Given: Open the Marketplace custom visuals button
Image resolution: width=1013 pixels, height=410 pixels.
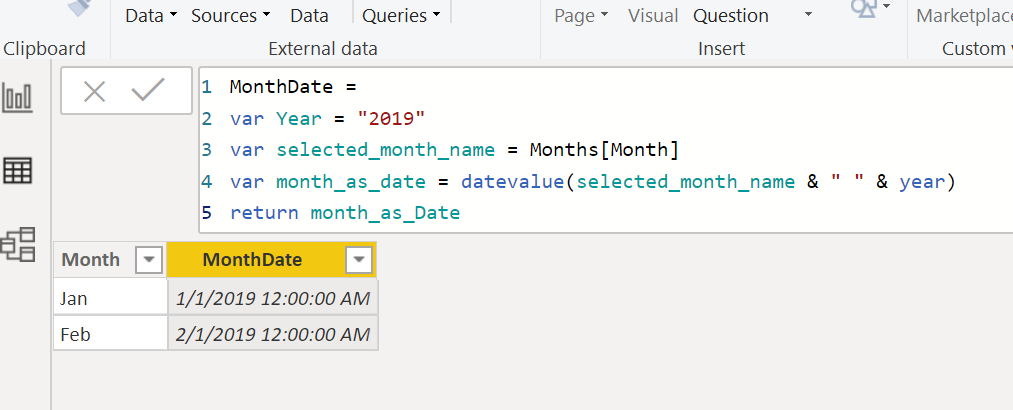Looking at the screenshot, I should pos(964,15).
